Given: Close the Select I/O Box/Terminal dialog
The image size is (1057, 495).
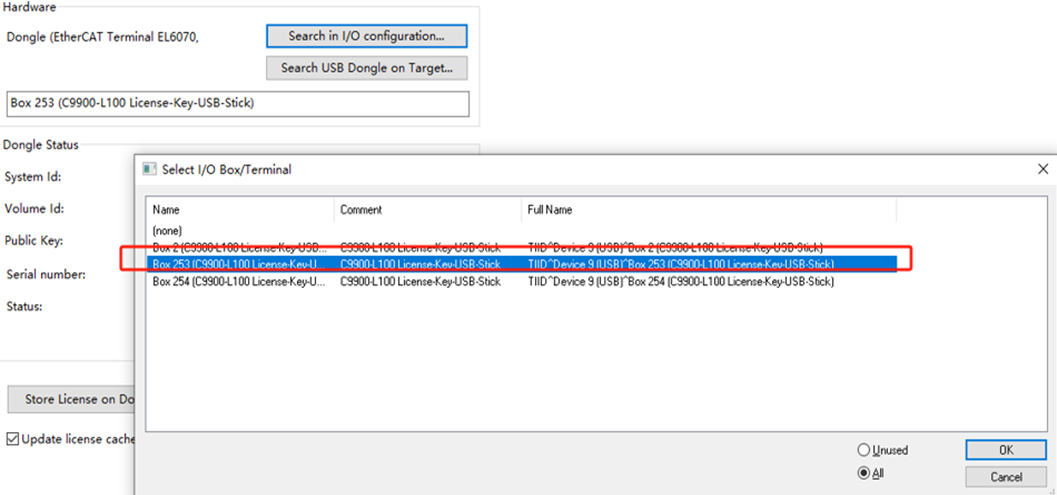Looking at the screenshot, I should click(x=1043, y=169).
